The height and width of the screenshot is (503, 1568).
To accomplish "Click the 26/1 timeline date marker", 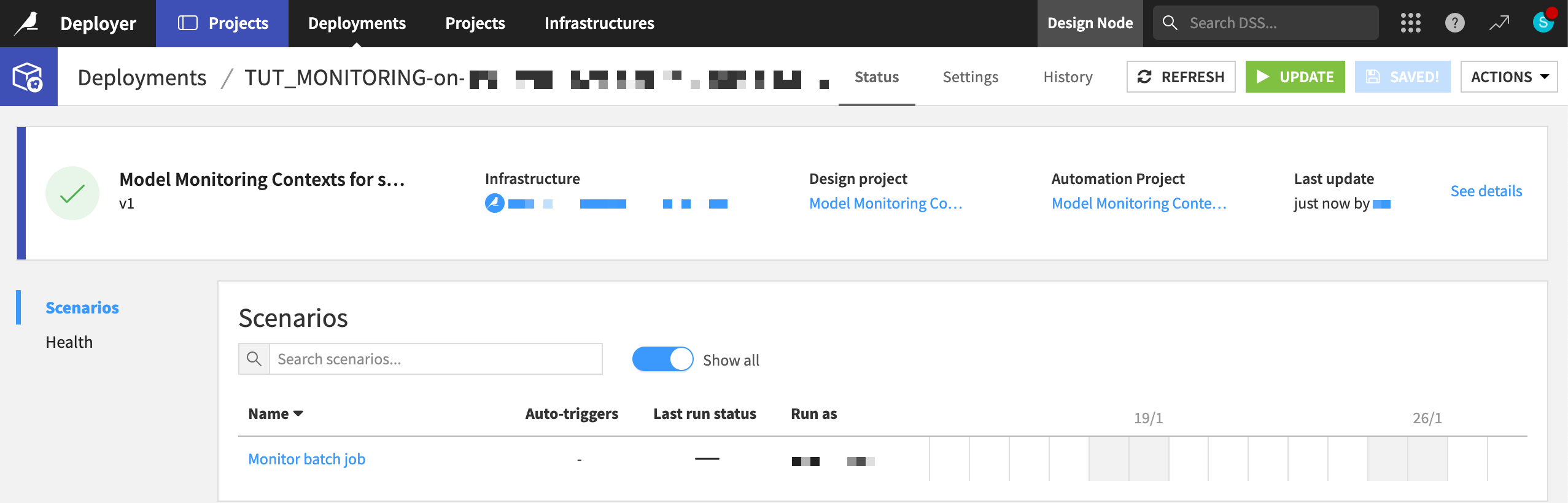I will click(x=1427, y=418).
